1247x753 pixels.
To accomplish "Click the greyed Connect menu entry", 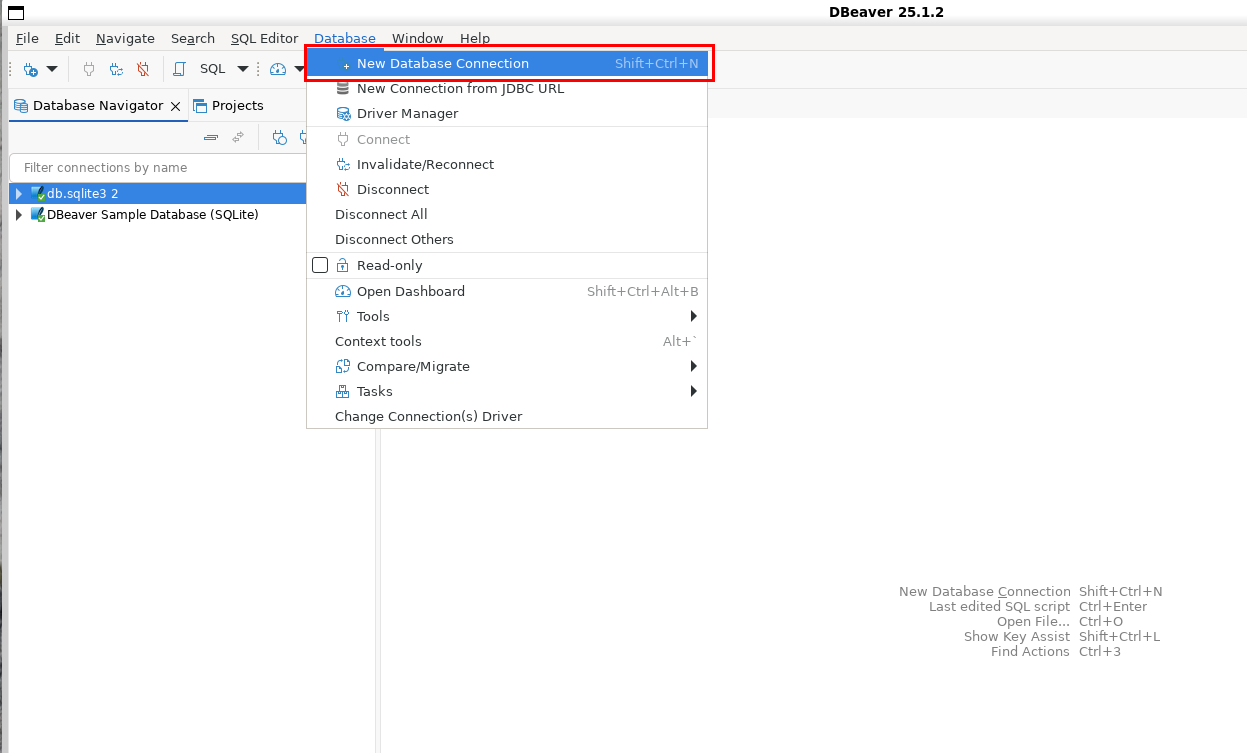I will pos(507,139).
